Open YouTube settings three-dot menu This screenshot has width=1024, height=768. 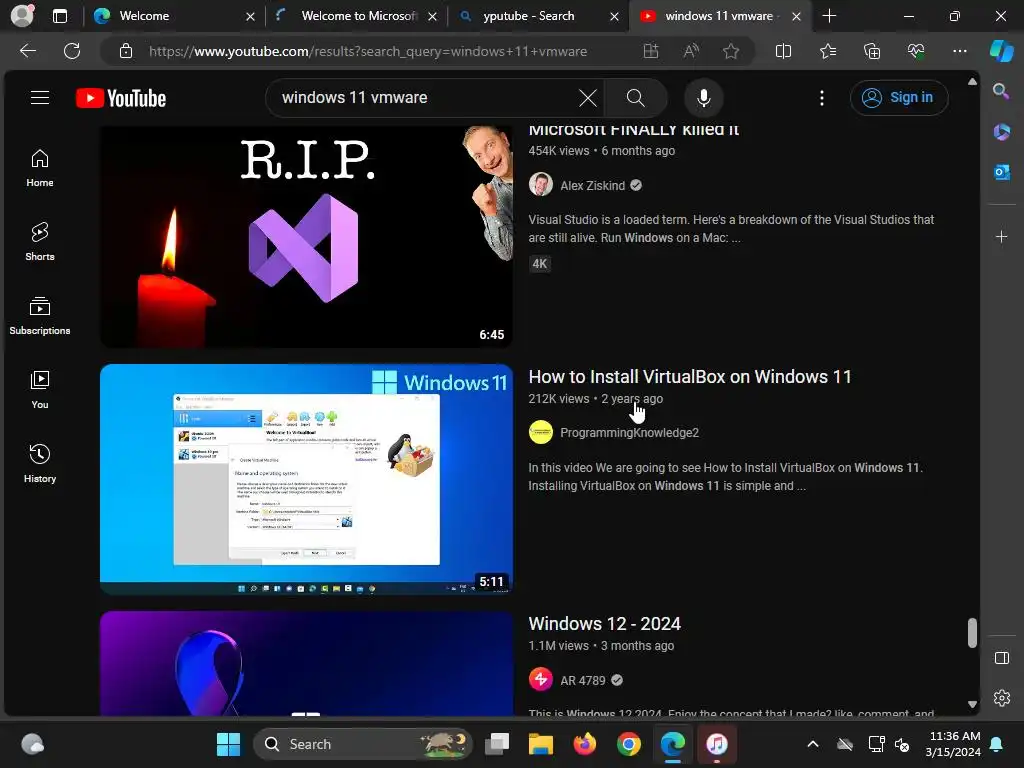[822, 98]
